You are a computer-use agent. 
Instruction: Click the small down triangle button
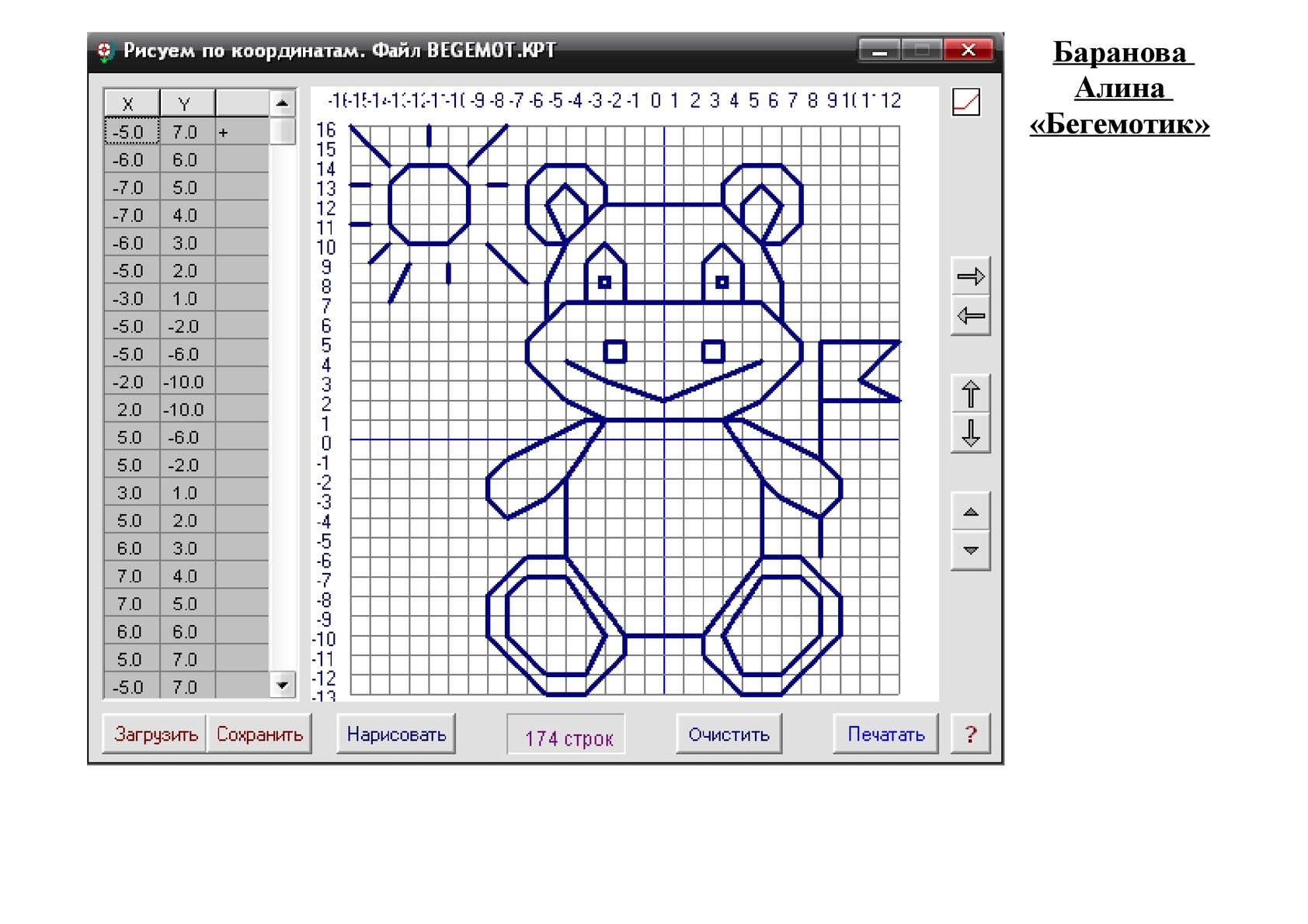coord(970,551)
